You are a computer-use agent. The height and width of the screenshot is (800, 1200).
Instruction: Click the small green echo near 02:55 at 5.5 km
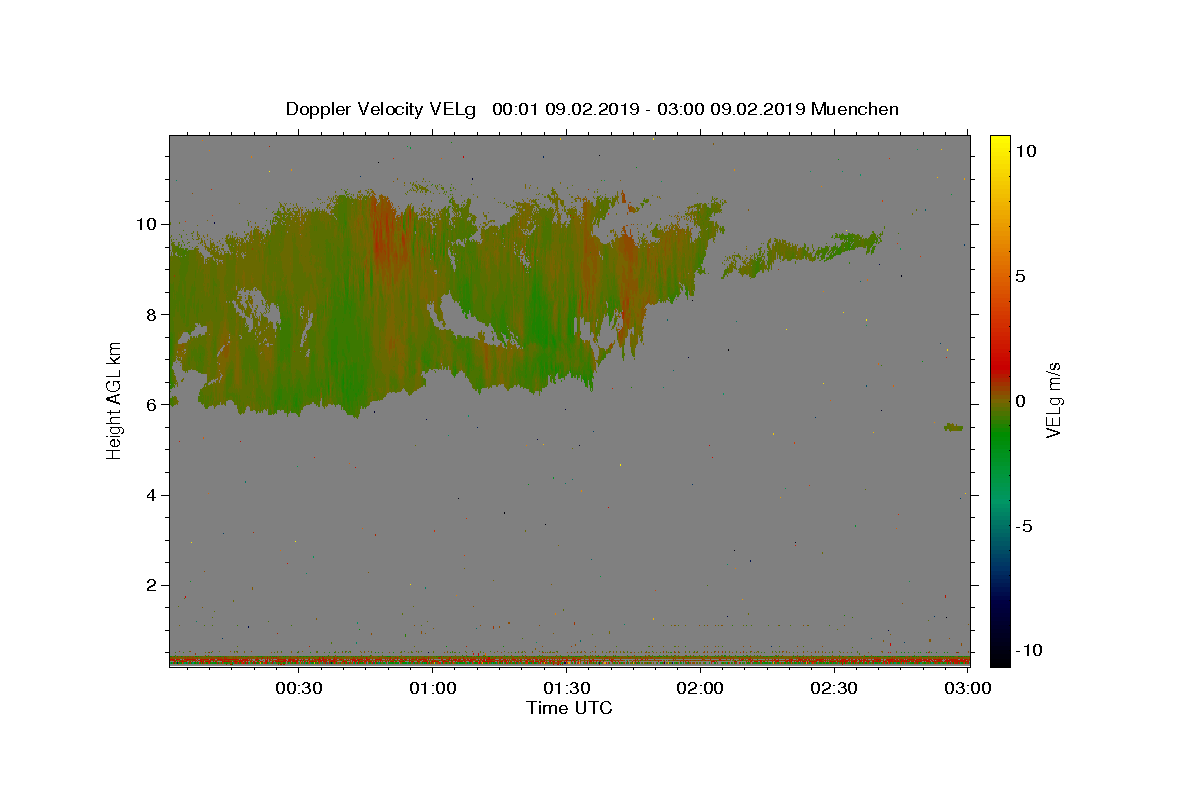pyautogui.click(x=953, y=427)
